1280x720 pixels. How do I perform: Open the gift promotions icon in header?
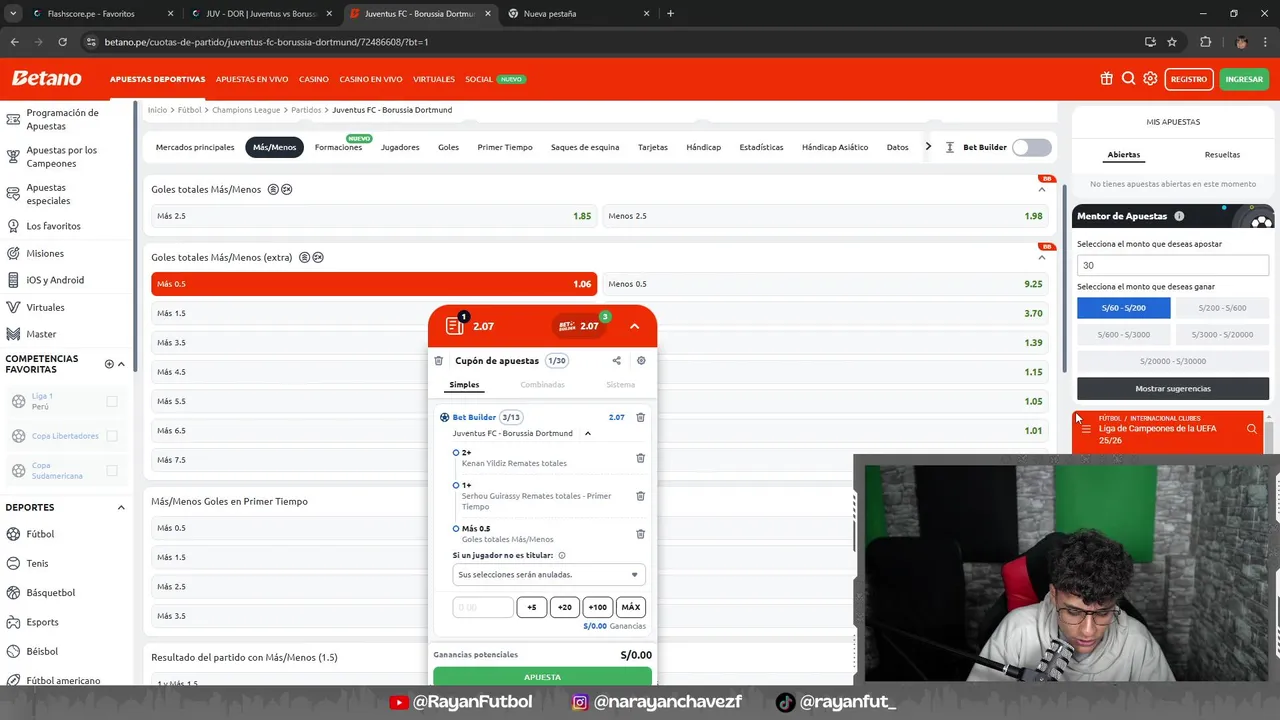tap(1106, 79)
